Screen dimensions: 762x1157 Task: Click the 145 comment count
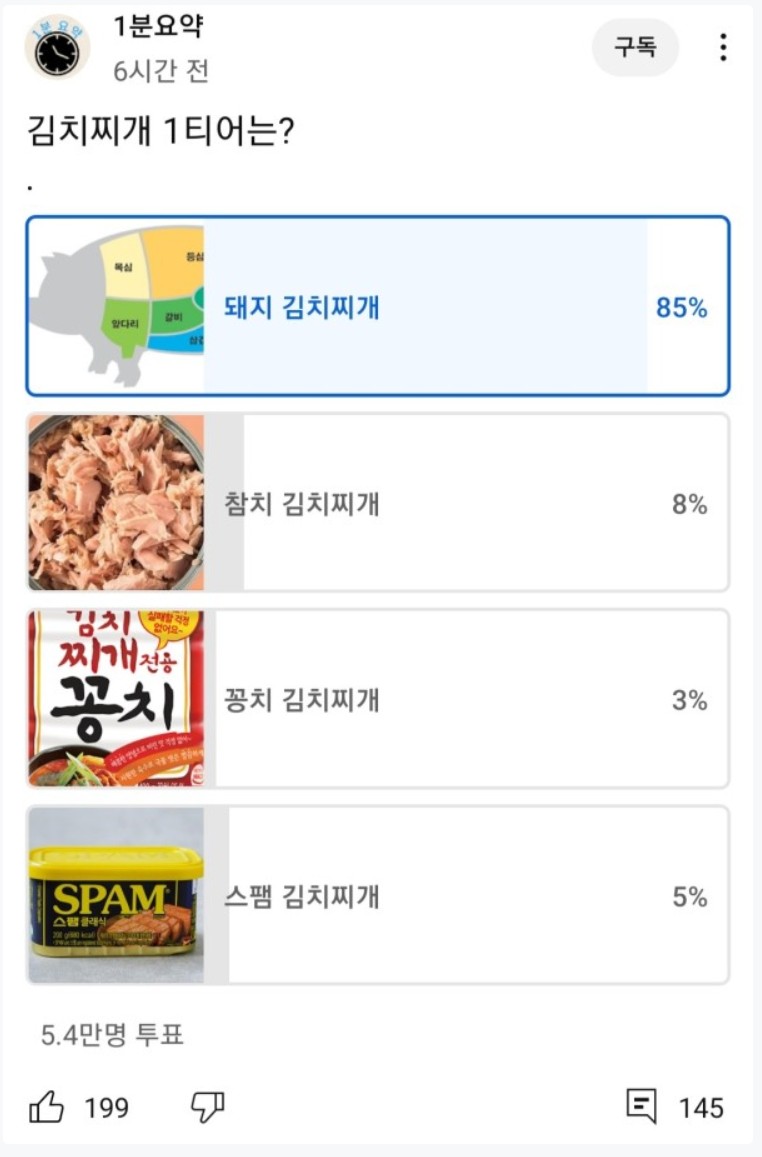pos(701,1108)
